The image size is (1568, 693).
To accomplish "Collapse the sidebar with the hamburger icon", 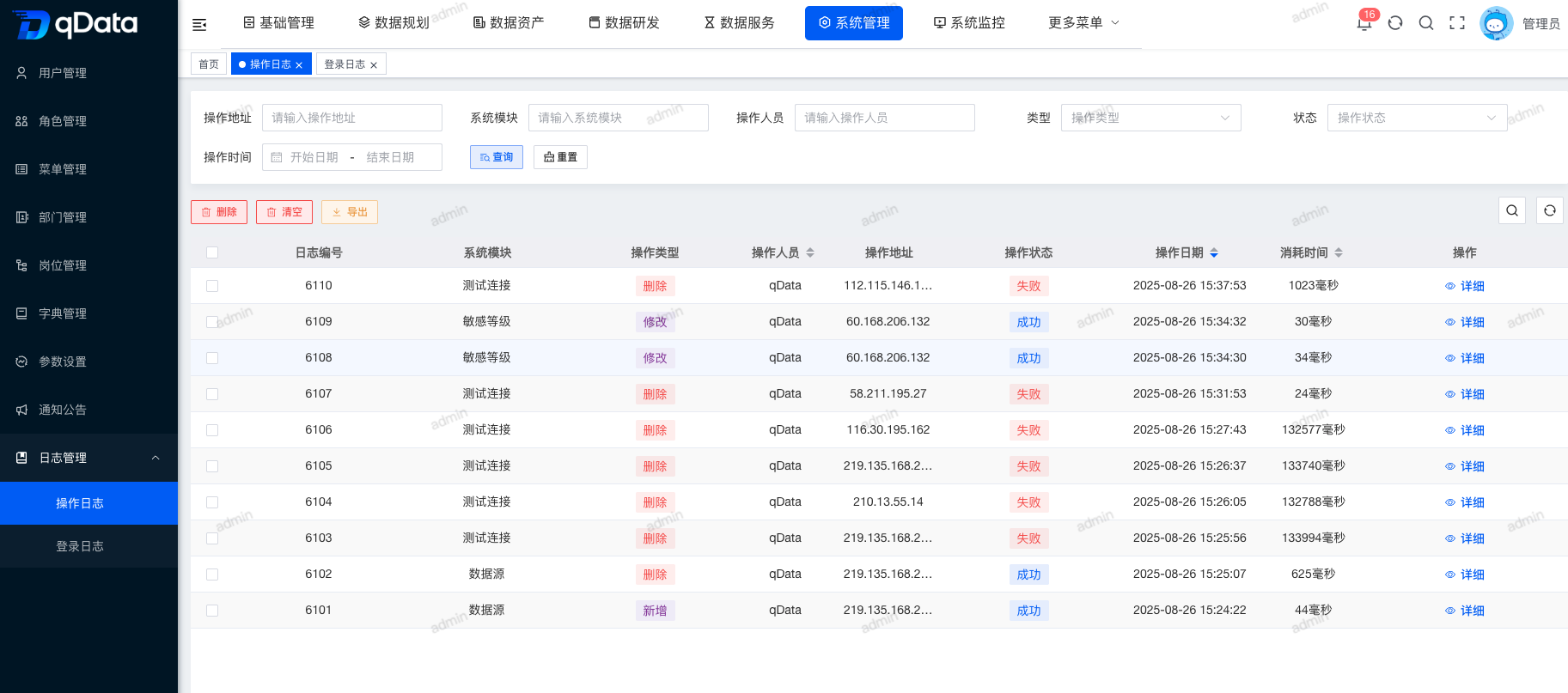I will point(199,24).
